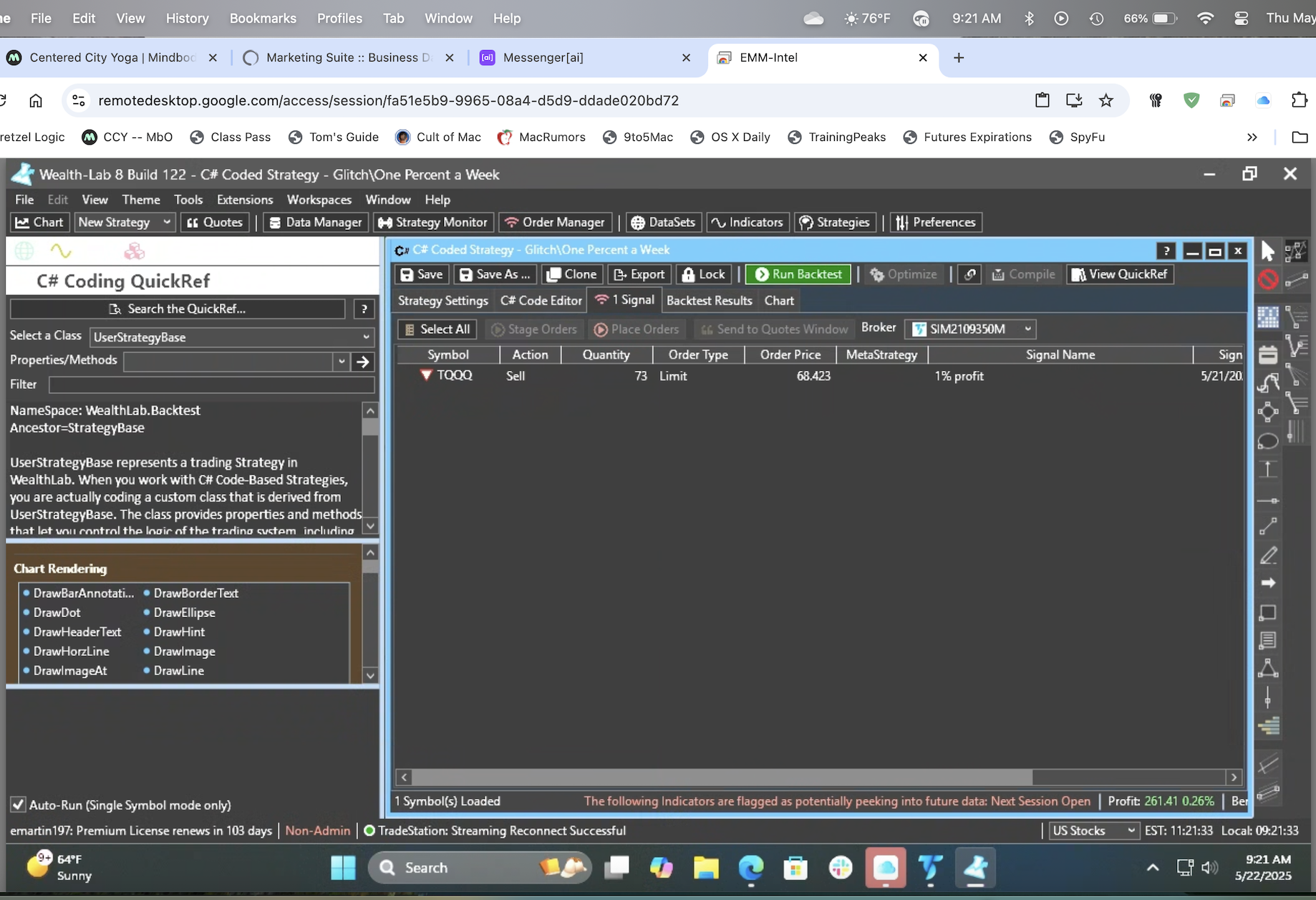This screenshot has height=900, width=1316.
Task: Click the Export strategy button
Action: [639, 274]
